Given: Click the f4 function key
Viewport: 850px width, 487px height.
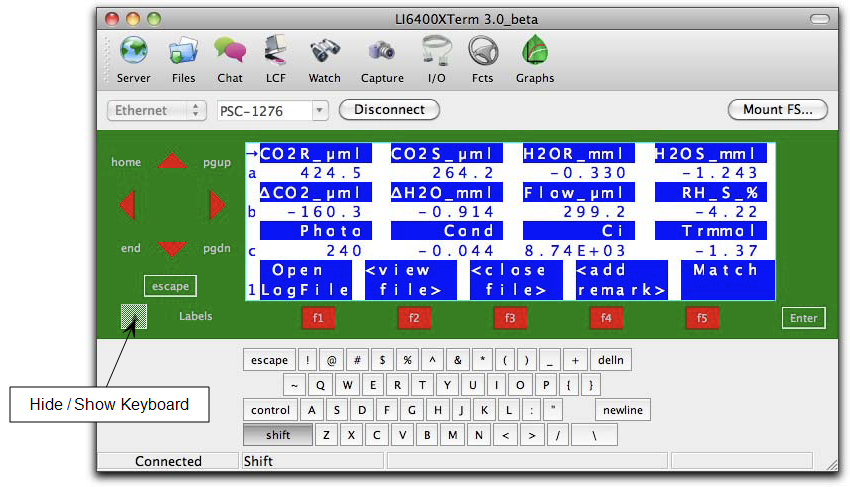Looking at the screenshot, I should point(606,318).
